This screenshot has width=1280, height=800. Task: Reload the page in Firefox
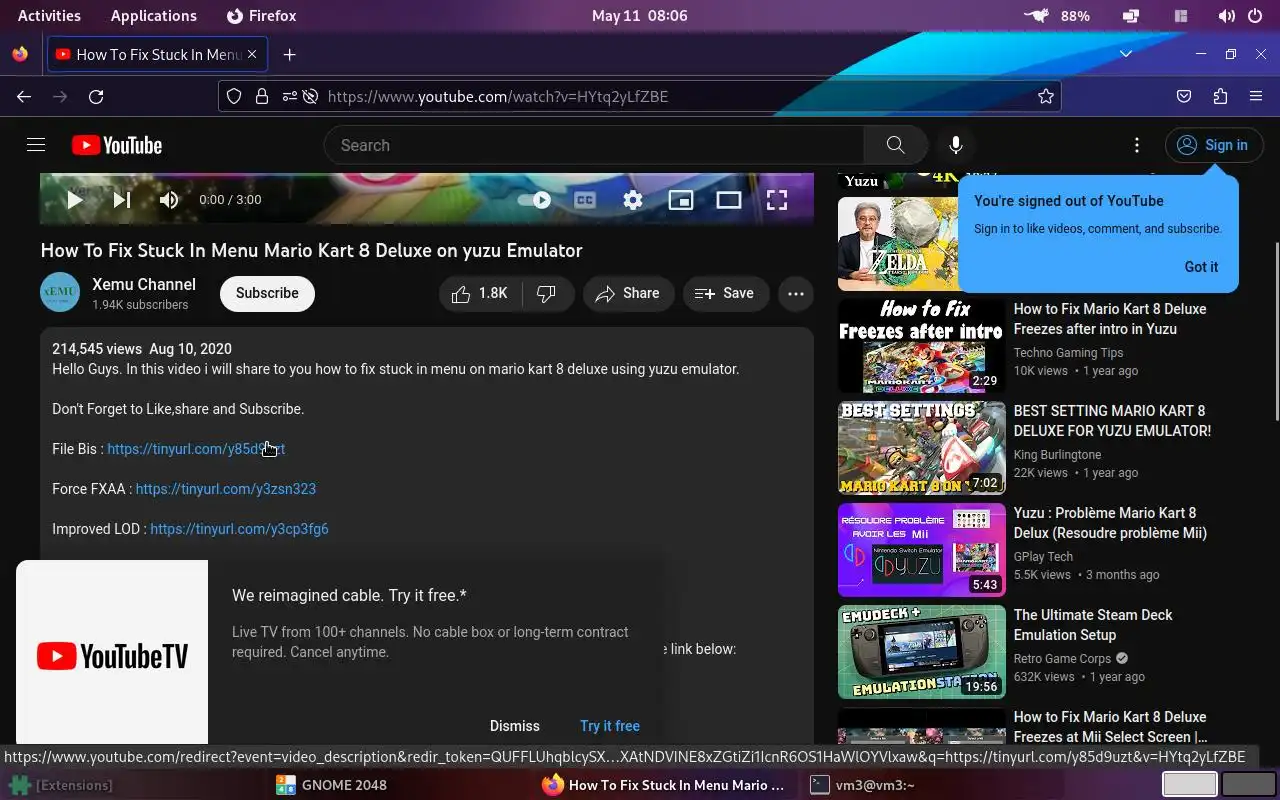[x=96, y=96]
